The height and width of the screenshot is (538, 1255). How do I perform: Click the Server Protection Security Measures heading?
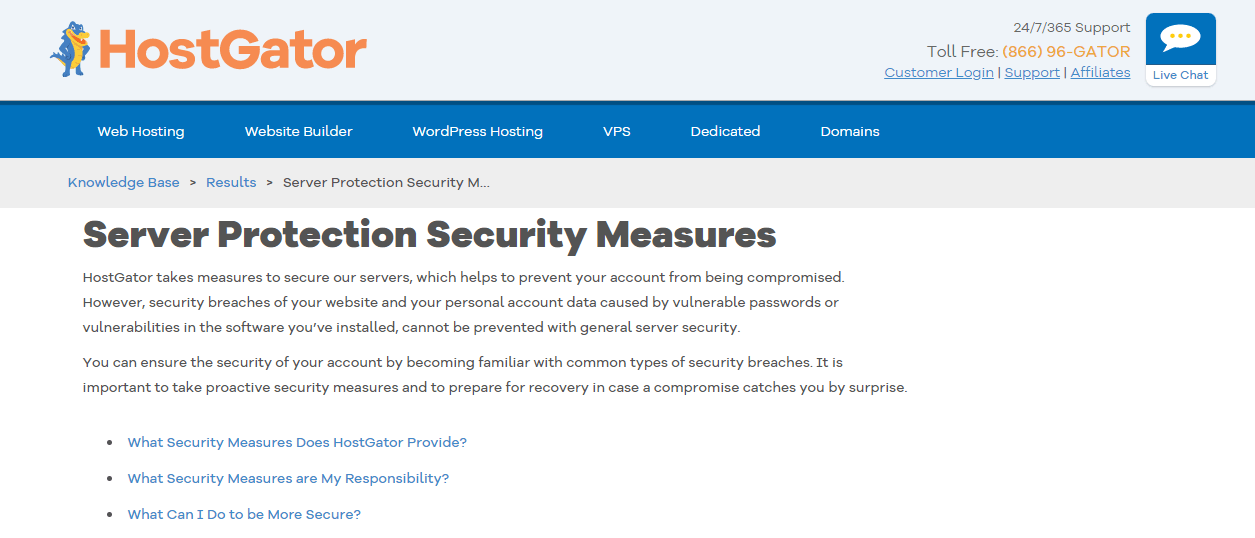430,235
